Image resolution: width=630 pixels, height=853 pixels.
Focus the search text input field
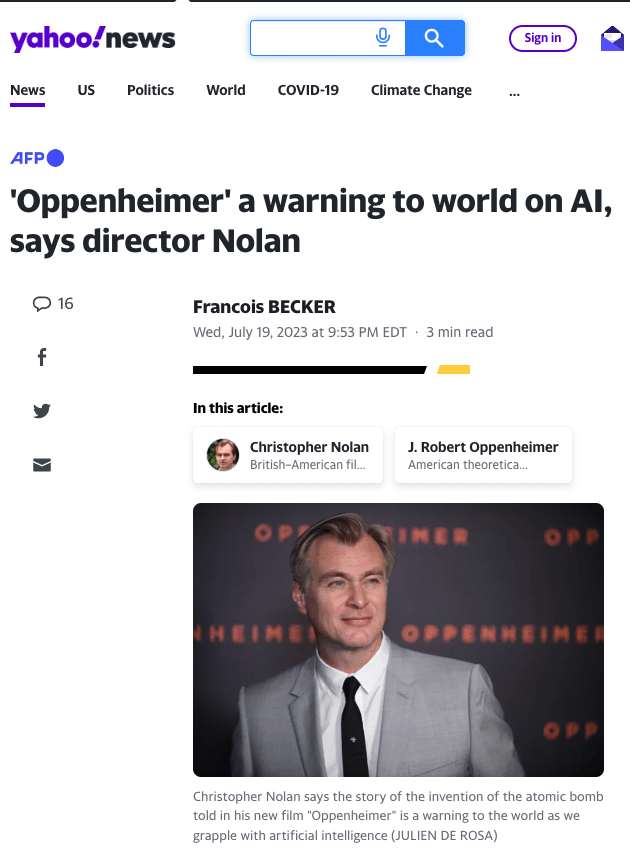[312, 38]
